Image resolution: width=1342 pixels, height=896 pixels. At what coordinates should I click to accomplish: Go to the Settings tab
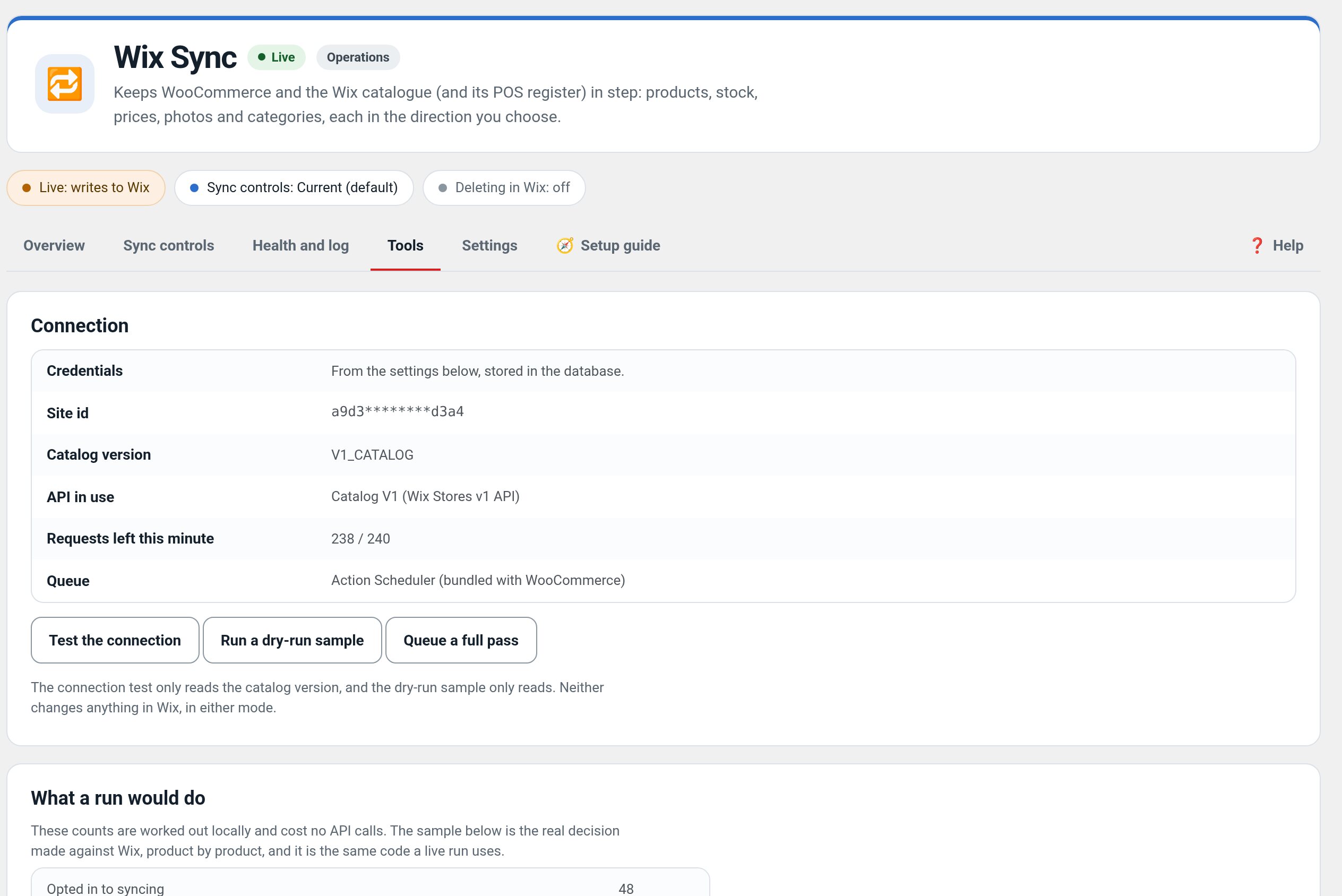coord(489,246)
